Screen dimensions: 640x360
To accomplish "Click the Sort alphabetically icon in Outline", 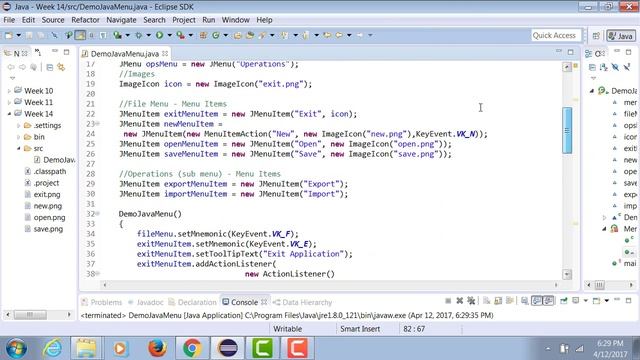I will point(603,67).
